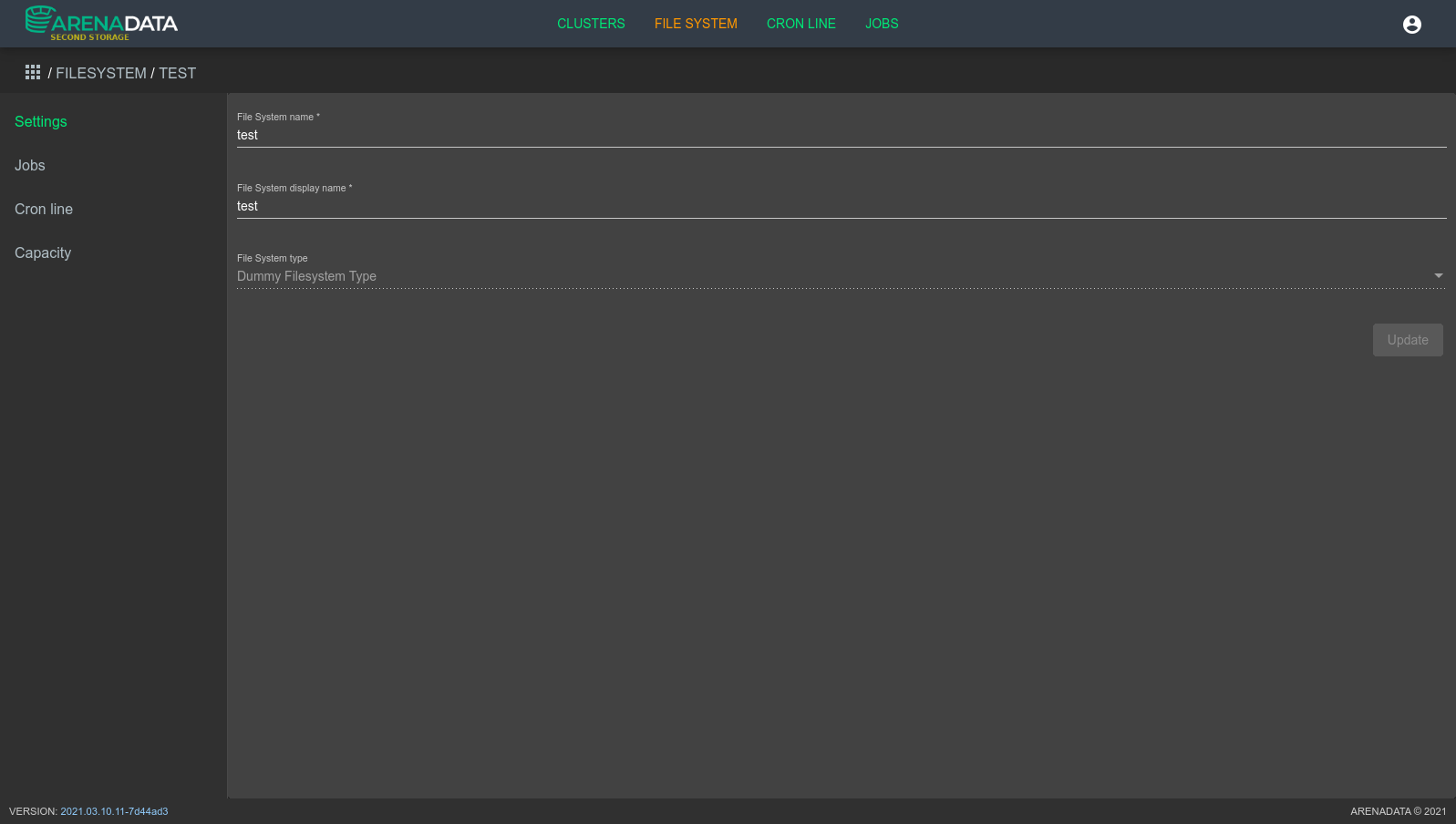Show Capacity in the sidebar

point(43,252)
